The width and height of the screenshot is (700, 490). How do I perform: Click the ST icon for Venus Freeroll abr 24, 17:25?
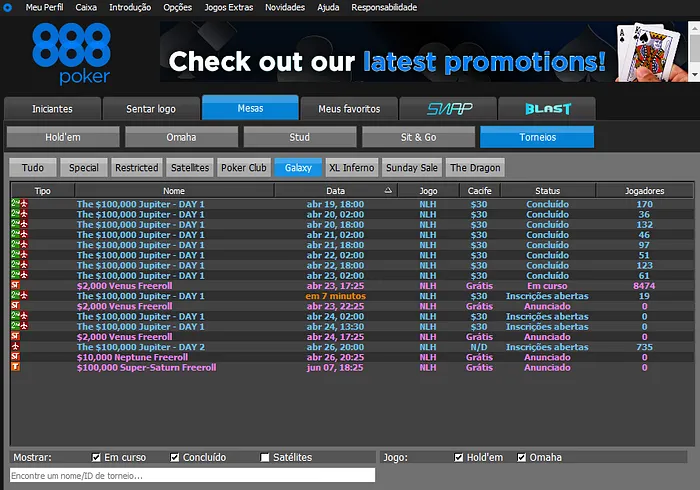pyautogui.click(x=16, y=336)
